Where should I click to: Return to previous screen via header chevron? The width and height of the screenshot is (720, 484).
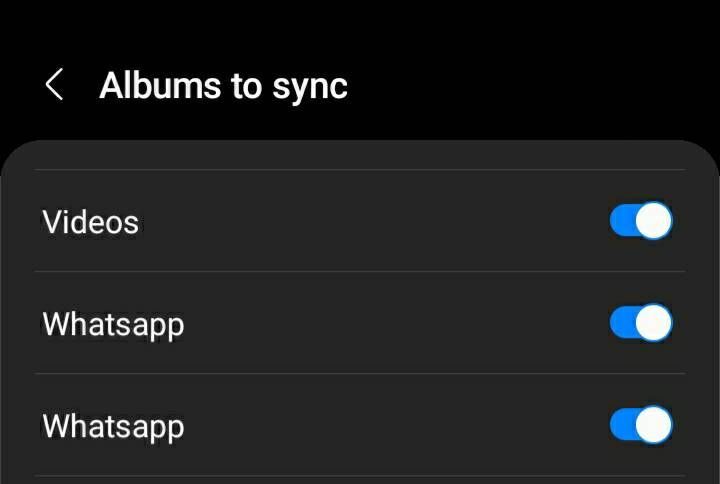click(x=54, y=84)
